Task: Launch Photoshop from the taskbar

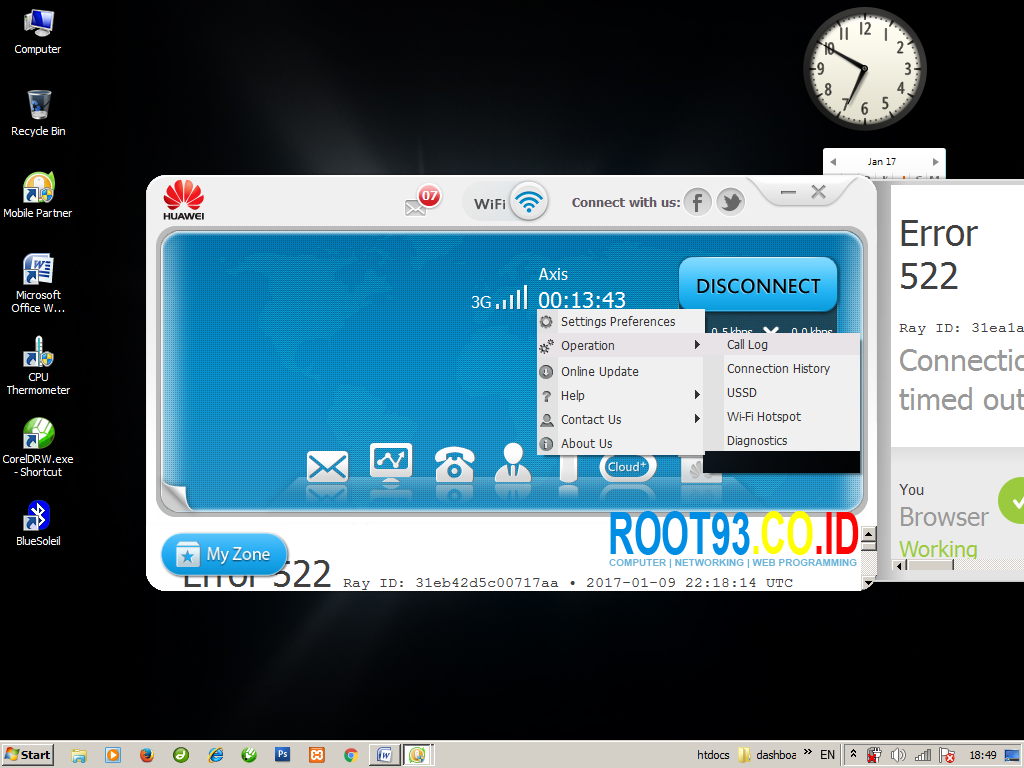Action: [x=283, y=755]
